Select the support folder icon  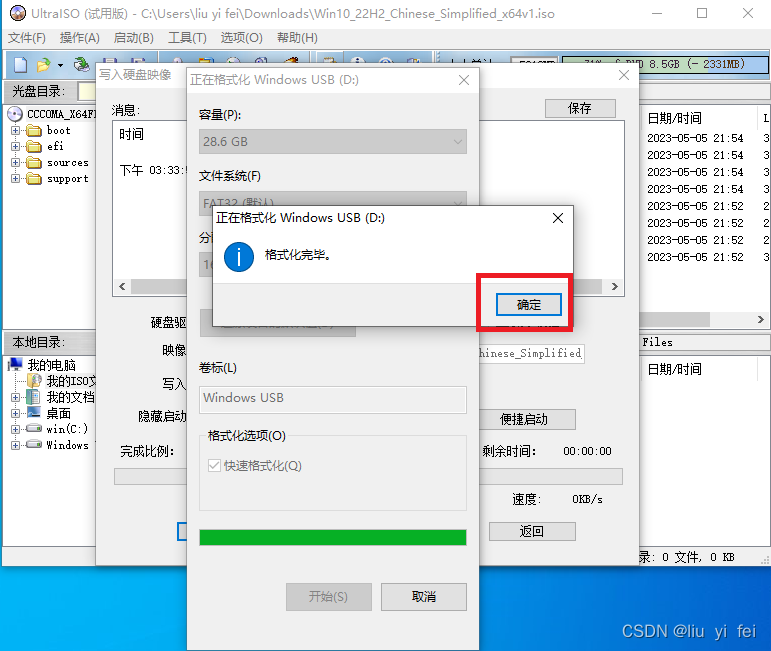point(34,178)
